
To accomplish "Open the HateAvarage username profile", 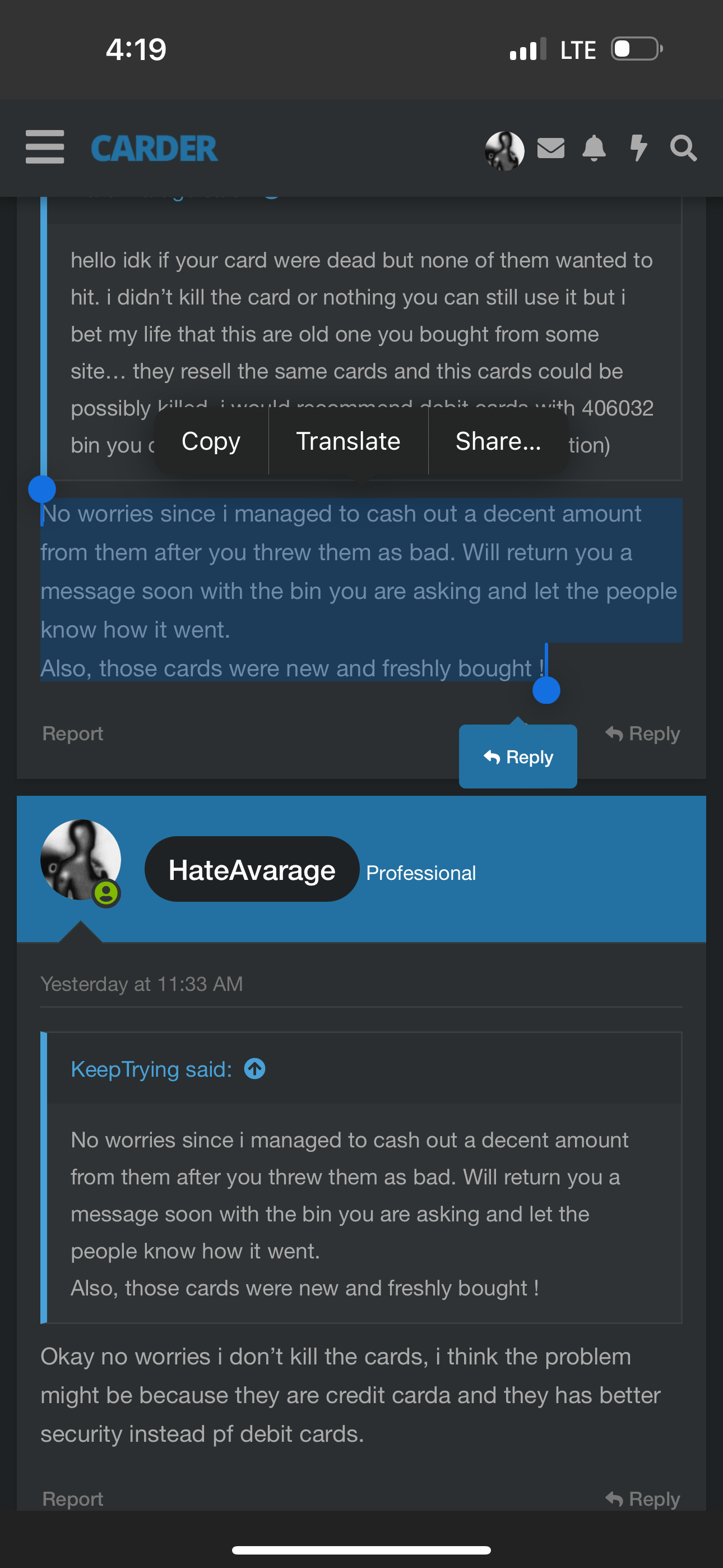I will click(x=251, y=869).
